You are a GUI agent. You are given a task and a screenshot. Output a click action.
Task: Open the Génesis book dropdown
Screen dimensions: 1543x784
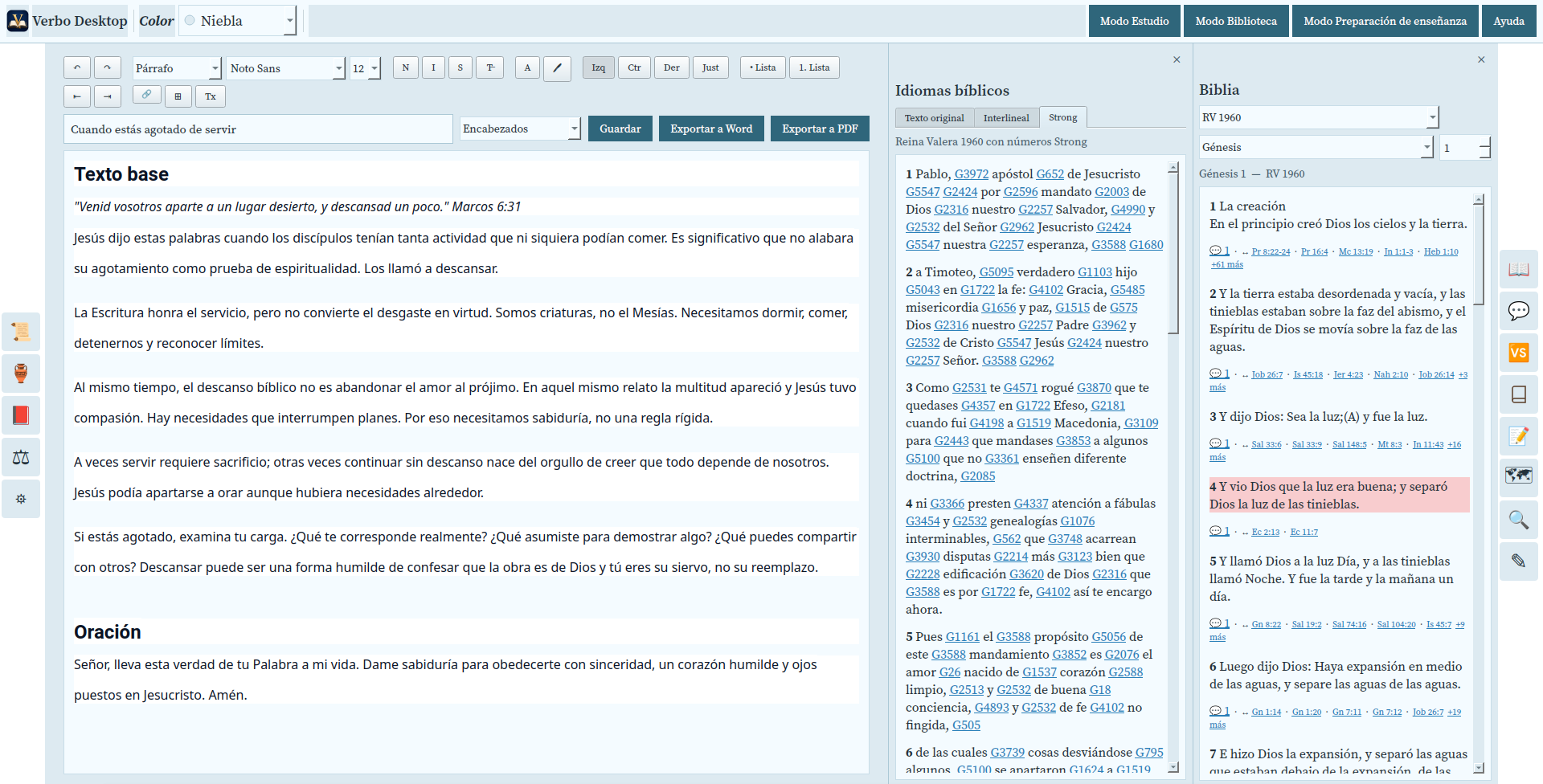(1316, 147)
